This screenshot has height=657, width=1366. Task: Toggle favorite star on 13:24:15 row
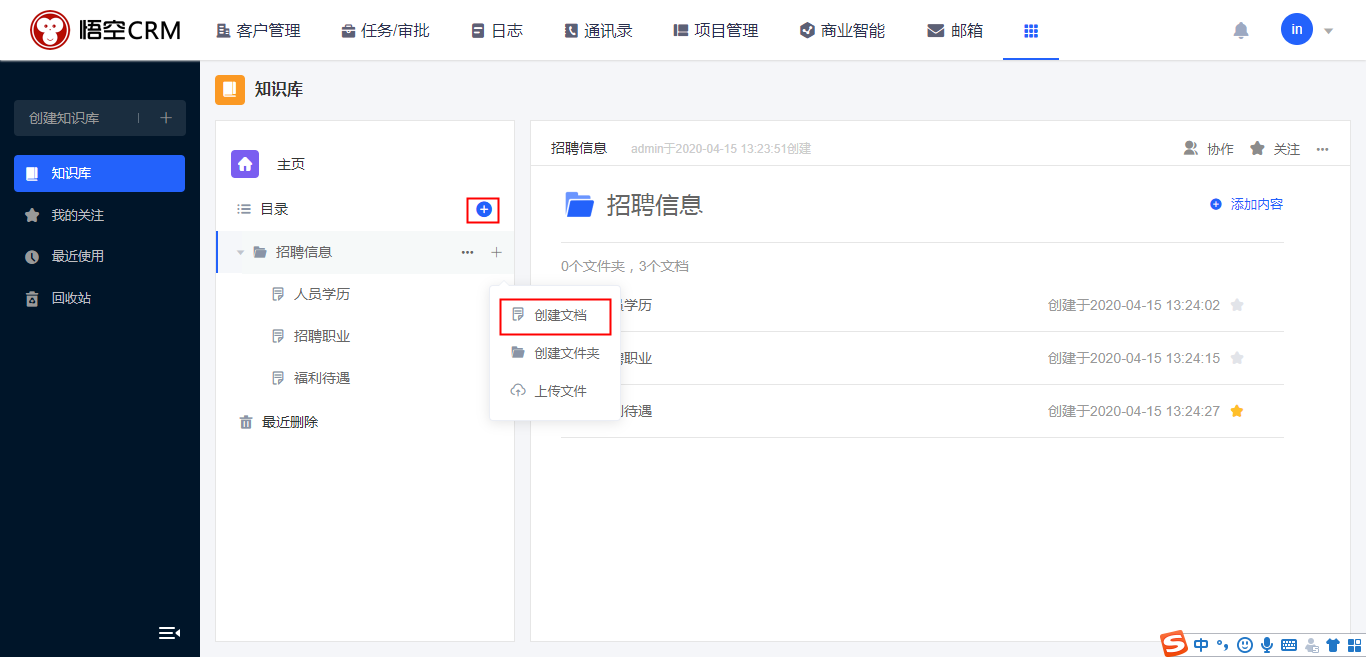pyautogui.click(x=1237, y=358)
